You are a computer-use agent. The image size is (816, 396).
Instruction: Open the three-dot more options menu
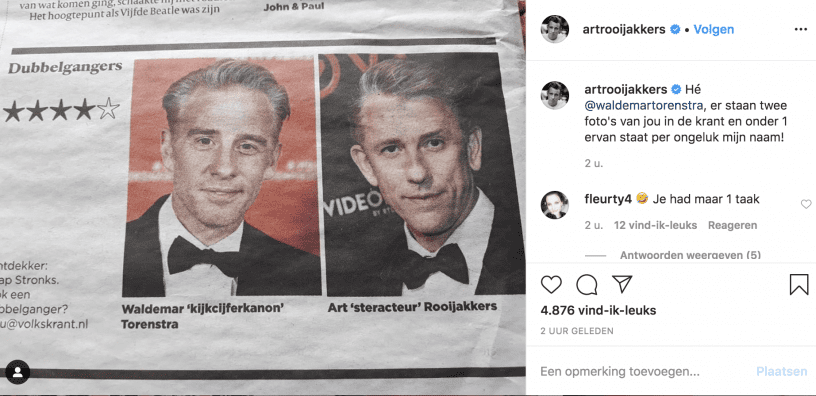click(x=800, y=30)
